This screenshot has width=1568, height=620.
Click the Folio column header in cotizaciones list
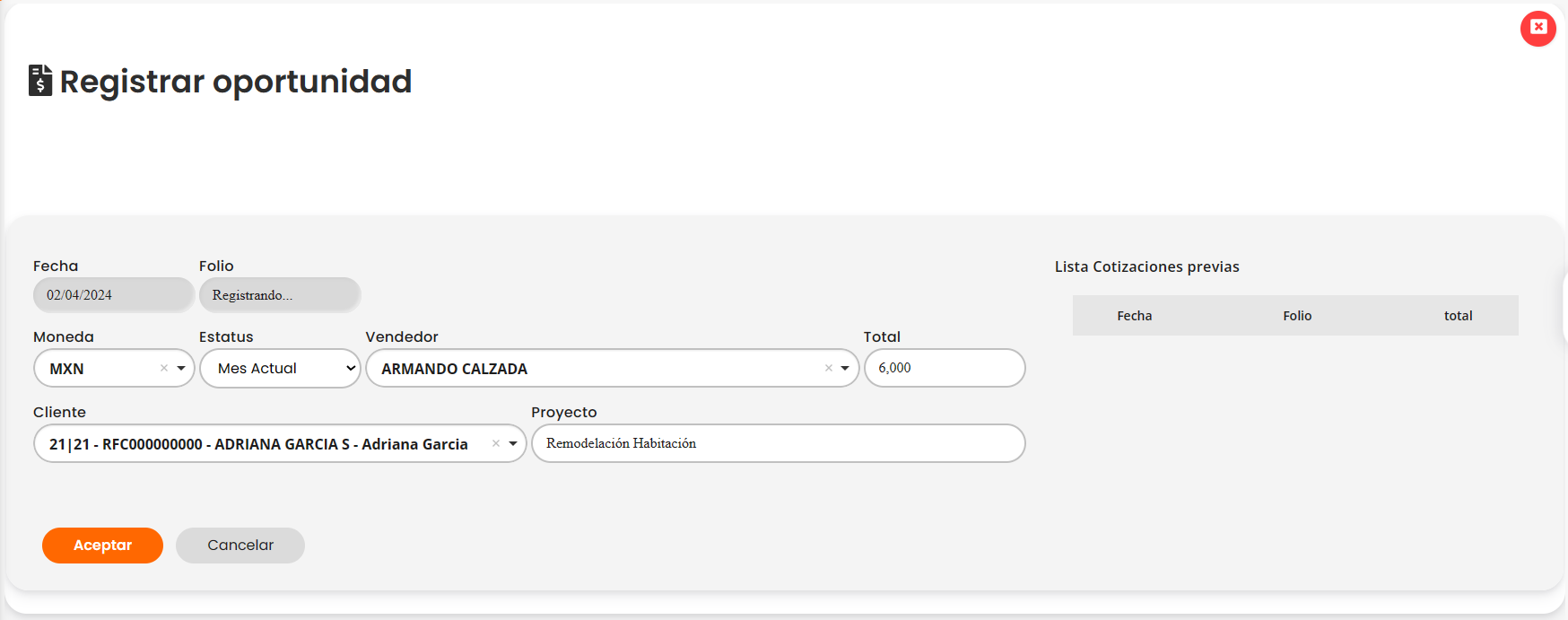click(1297, 316)
